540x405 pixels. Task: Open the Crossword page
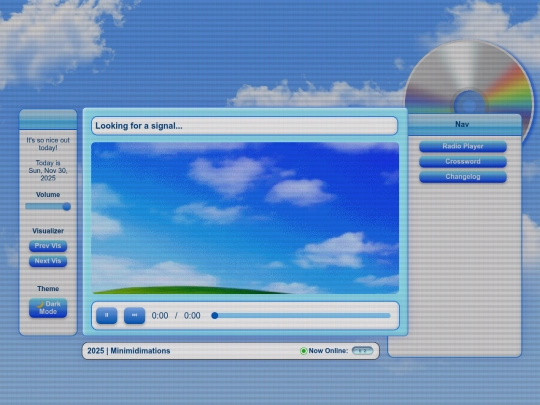[463, 162]
